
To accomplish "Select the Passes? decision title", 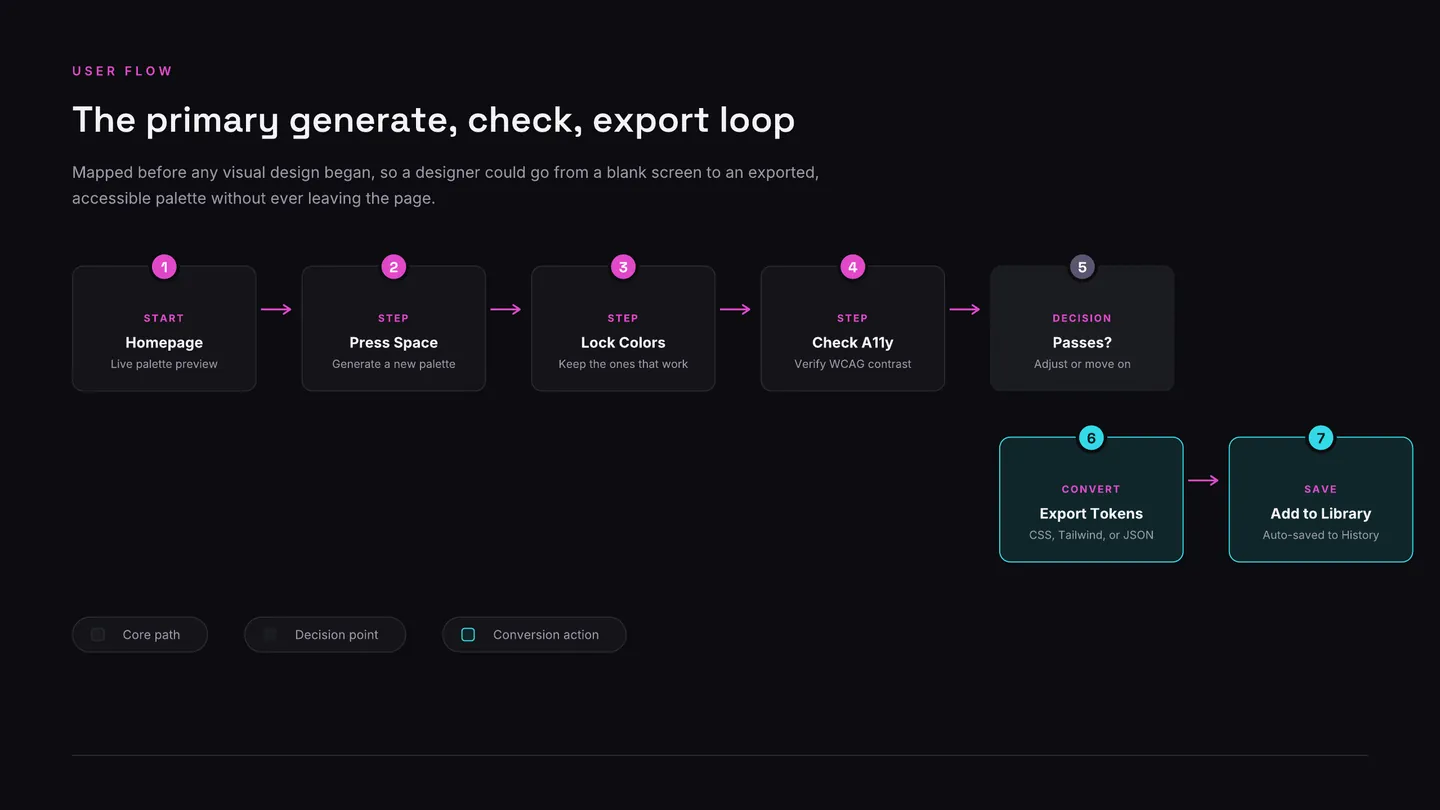I will coord(1082,342).
